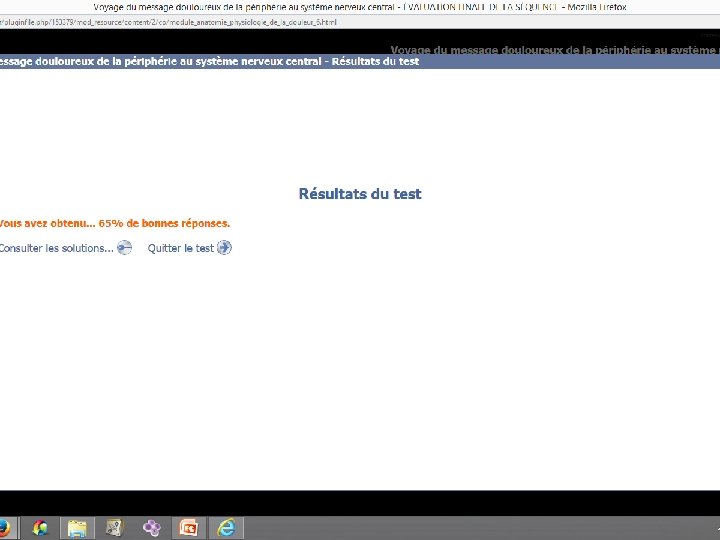720x540 pixels.
Task: Switch to PowerPoint in the taskbar
Action: coord(189,528)
